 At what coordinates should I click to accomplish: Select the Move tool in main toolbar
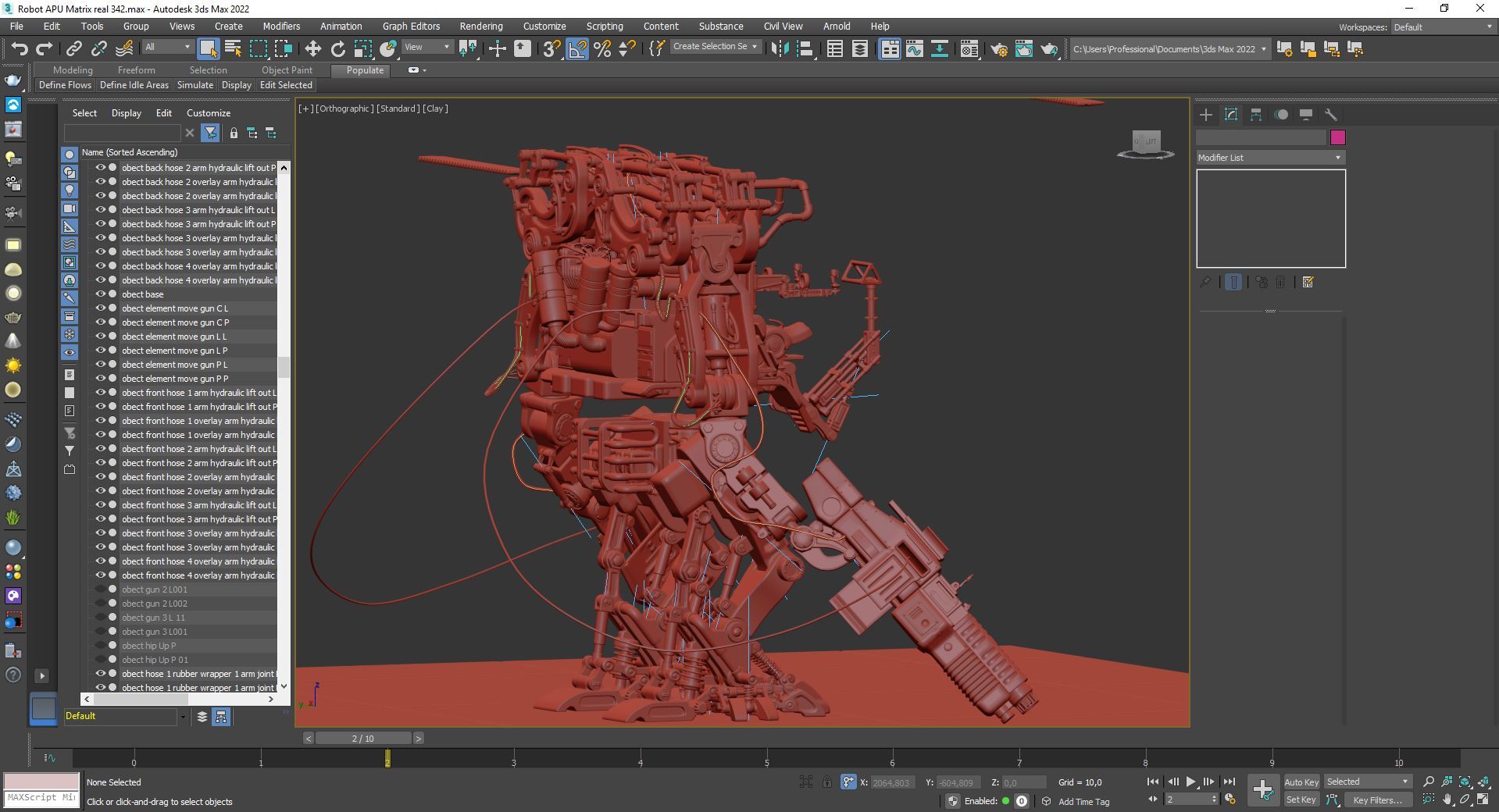pos(312,49)
